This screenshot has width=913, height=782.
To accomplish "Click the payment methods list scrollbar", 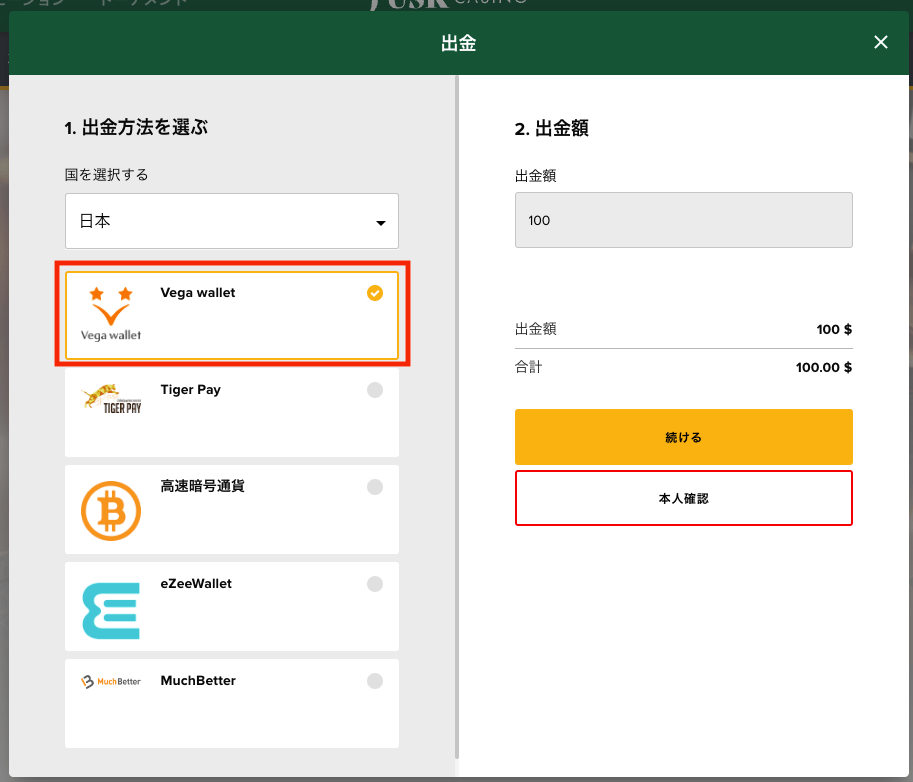I will tap(457, 417).
